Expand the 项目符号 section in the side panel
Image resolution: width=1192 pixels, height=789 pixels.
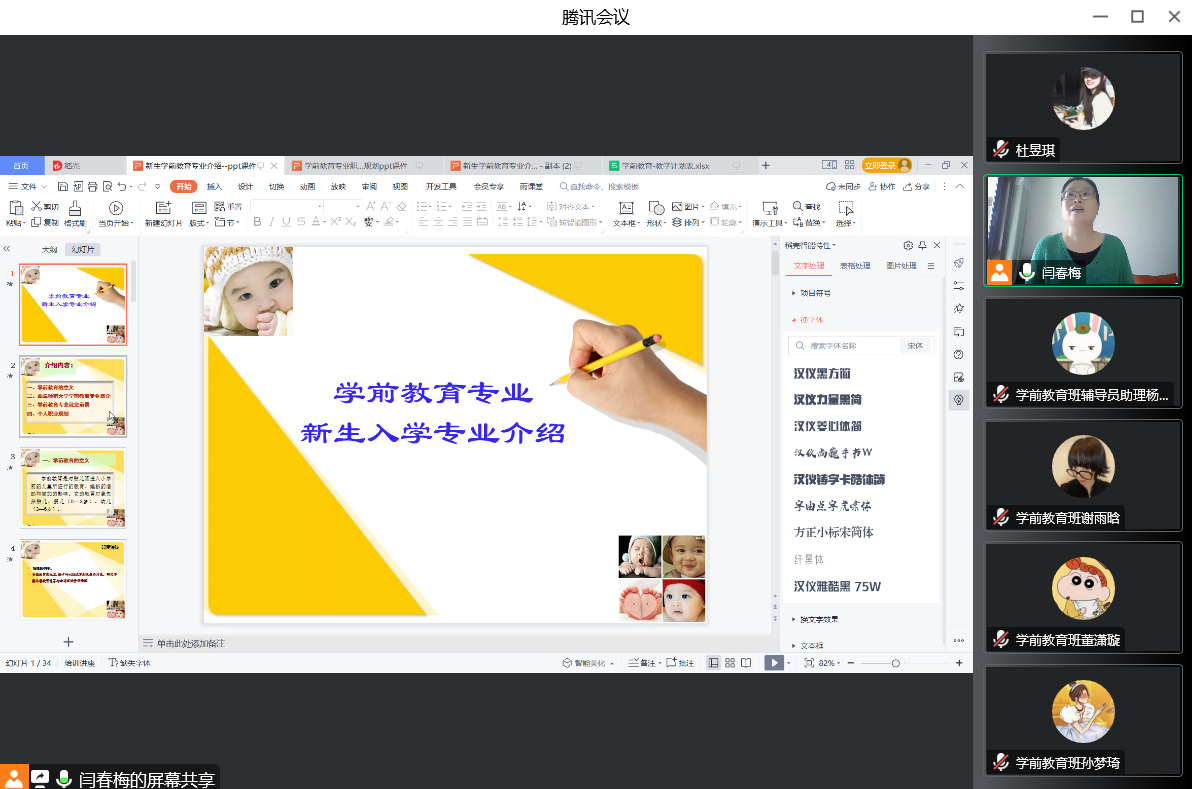point(812,293)
